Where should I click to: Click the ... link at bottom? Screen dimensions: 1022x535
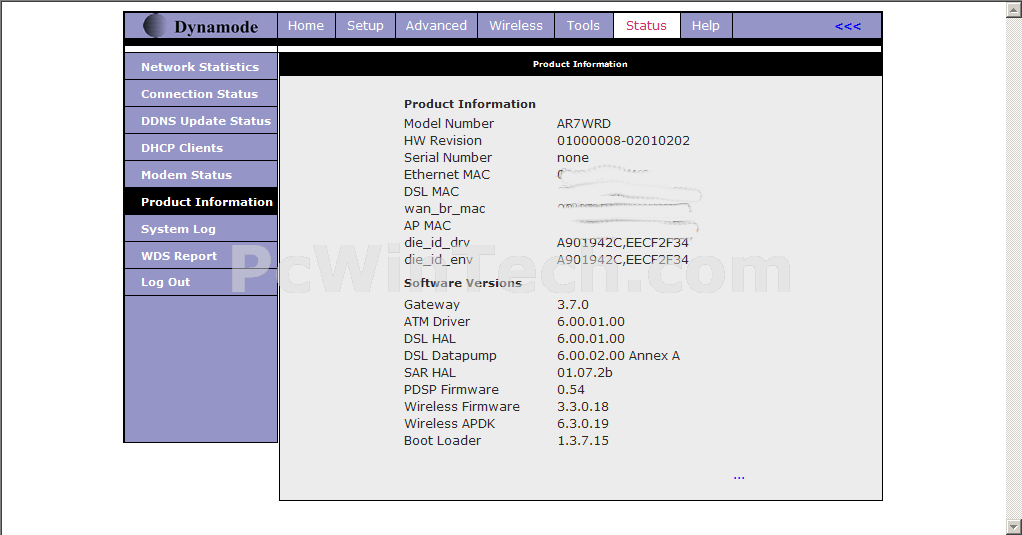(x=738, y=477)
